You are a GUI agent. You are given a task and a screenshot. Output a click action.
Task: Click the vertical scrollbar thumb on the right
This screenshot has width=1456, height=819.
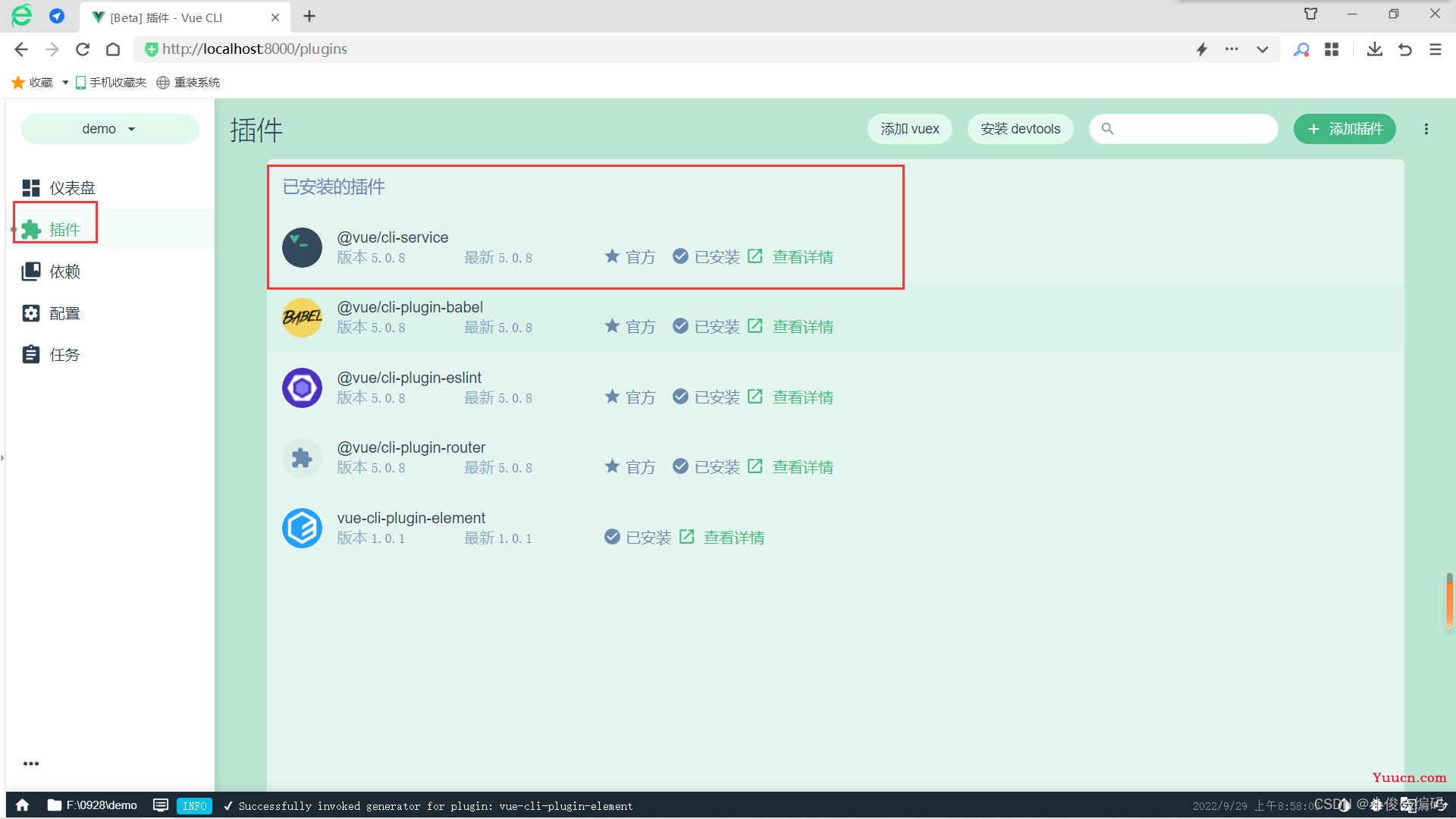click(1449, 600)
